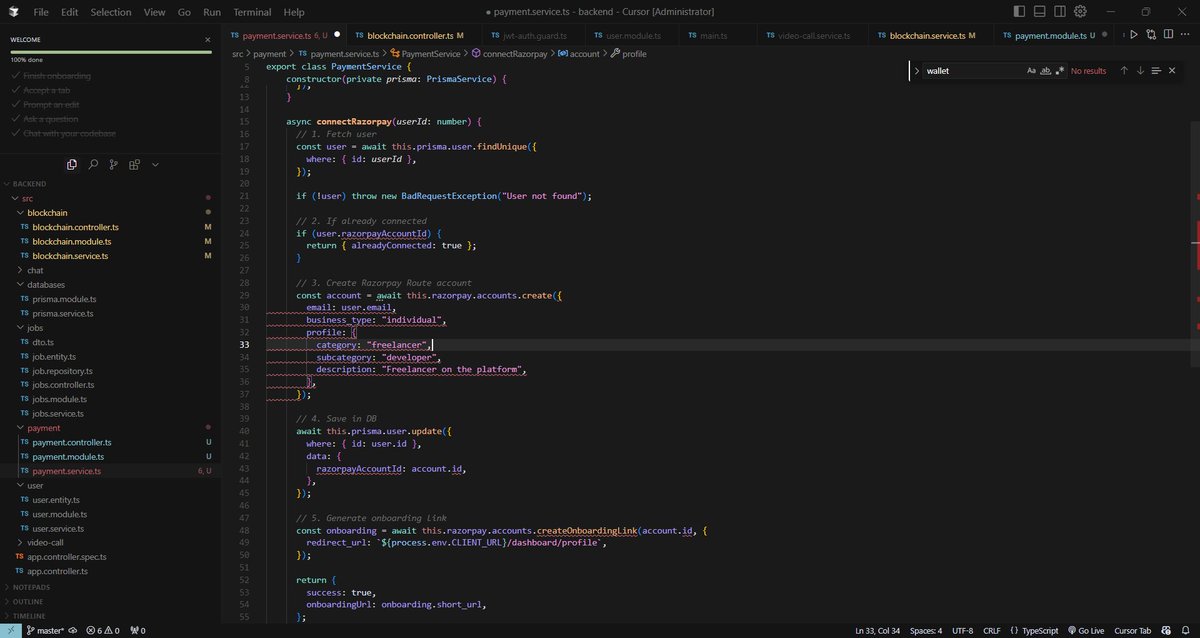Close the Welcome onboarding panel
1200x638 pixels.
(x=208, y=41)
